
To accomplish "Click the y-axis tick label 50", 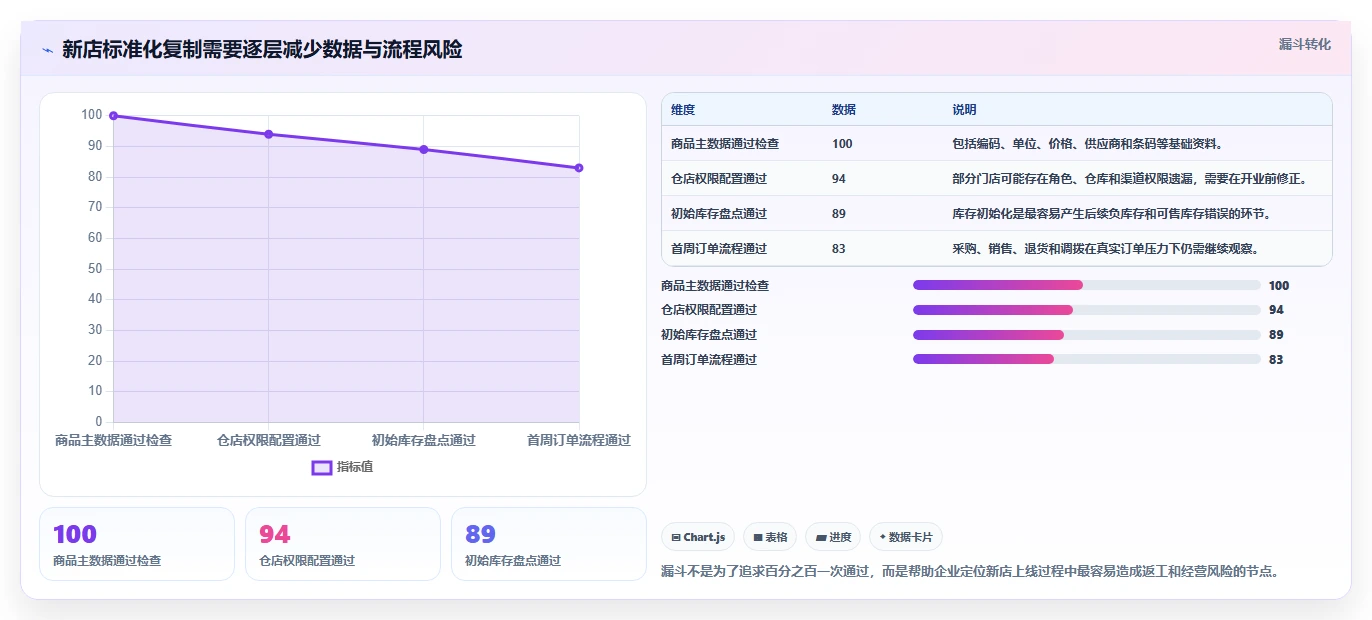I will [x=95, y=269].
